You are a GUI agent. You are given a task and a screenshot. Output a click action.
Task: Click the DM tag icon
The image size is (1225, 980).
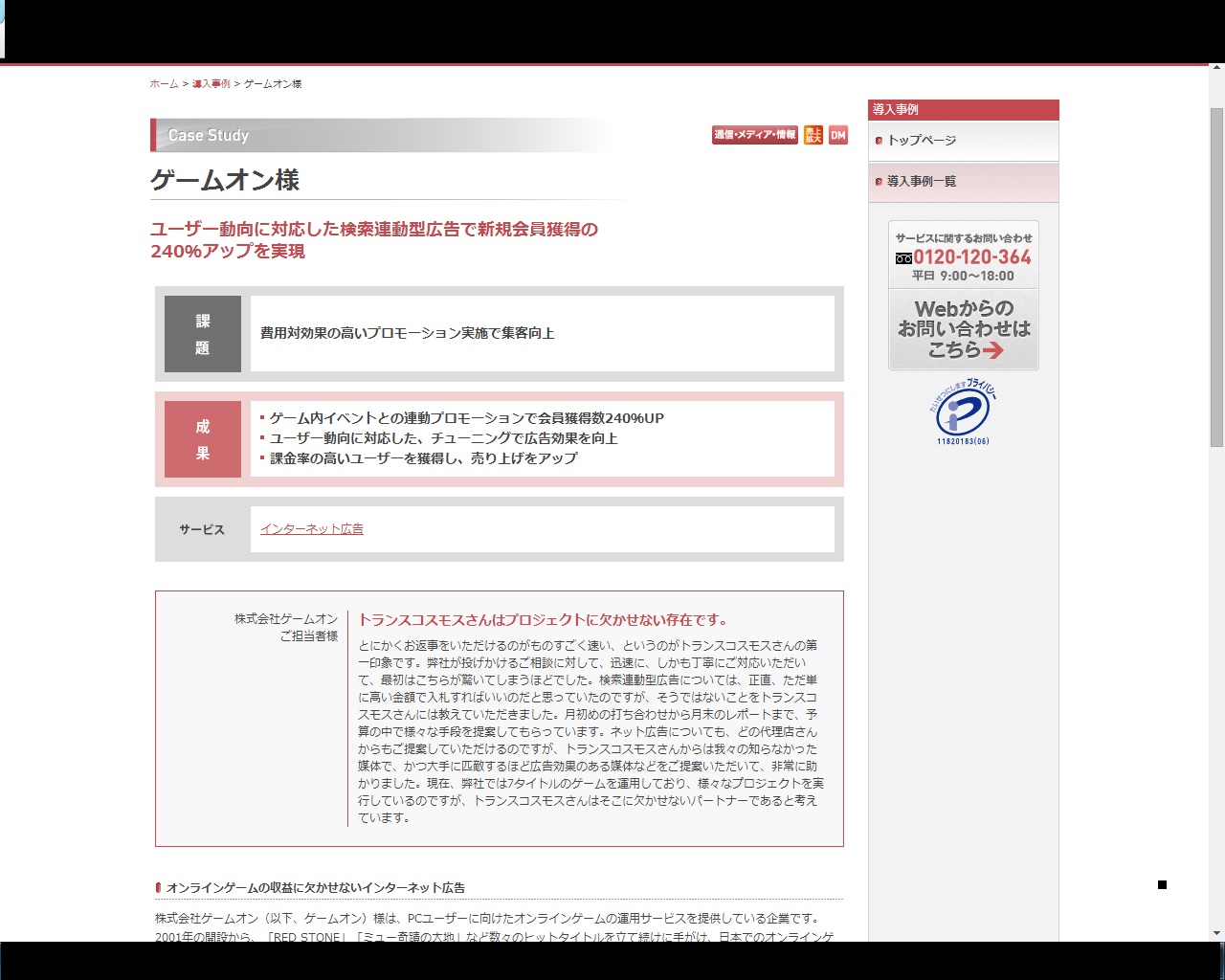838,135
